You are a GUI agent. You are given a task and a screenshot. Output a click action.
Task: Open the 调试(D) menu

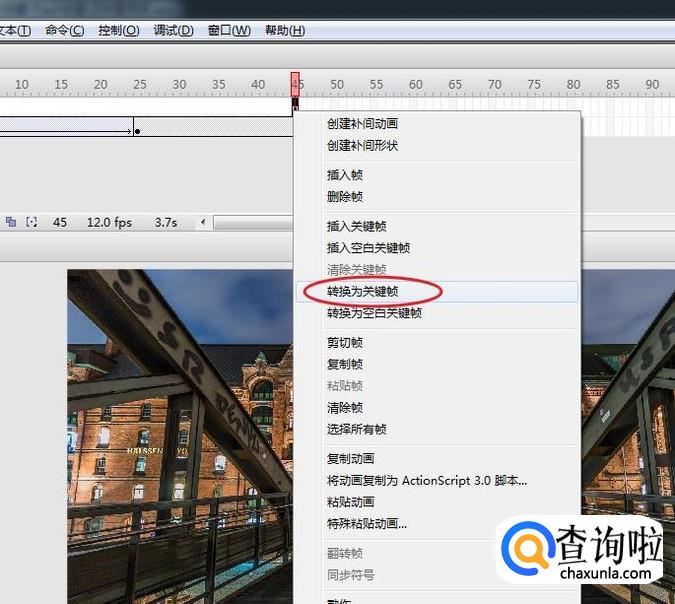point(173,31)
